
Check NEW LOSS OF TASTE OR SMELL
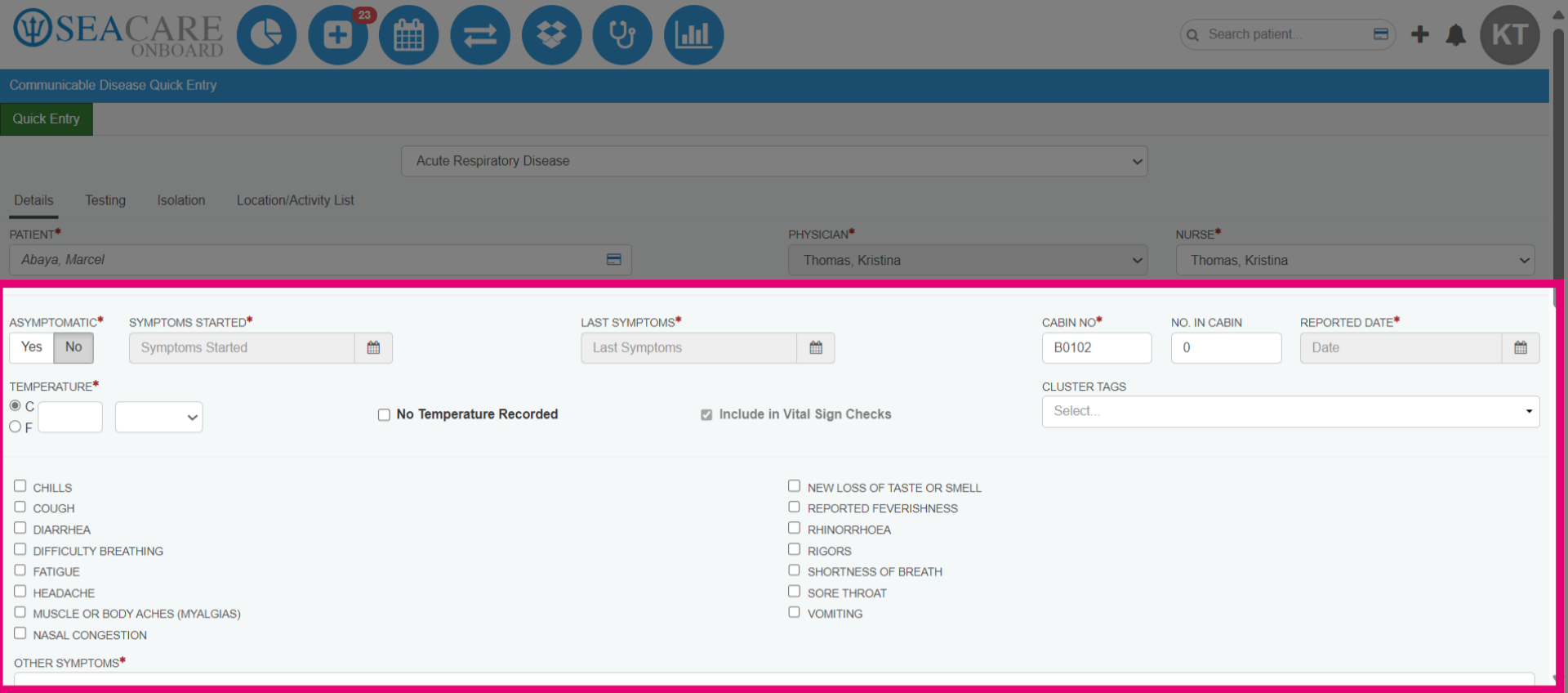click(794, 486)
